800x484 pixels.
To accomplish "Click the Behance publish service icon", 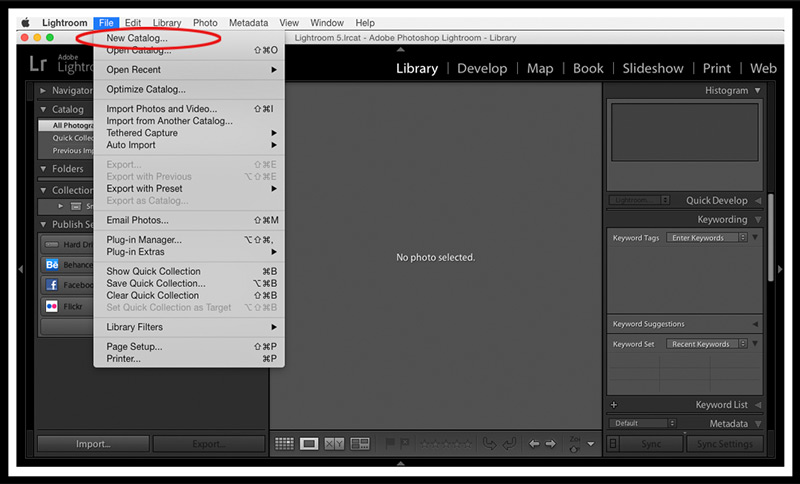I will (52, 265).
